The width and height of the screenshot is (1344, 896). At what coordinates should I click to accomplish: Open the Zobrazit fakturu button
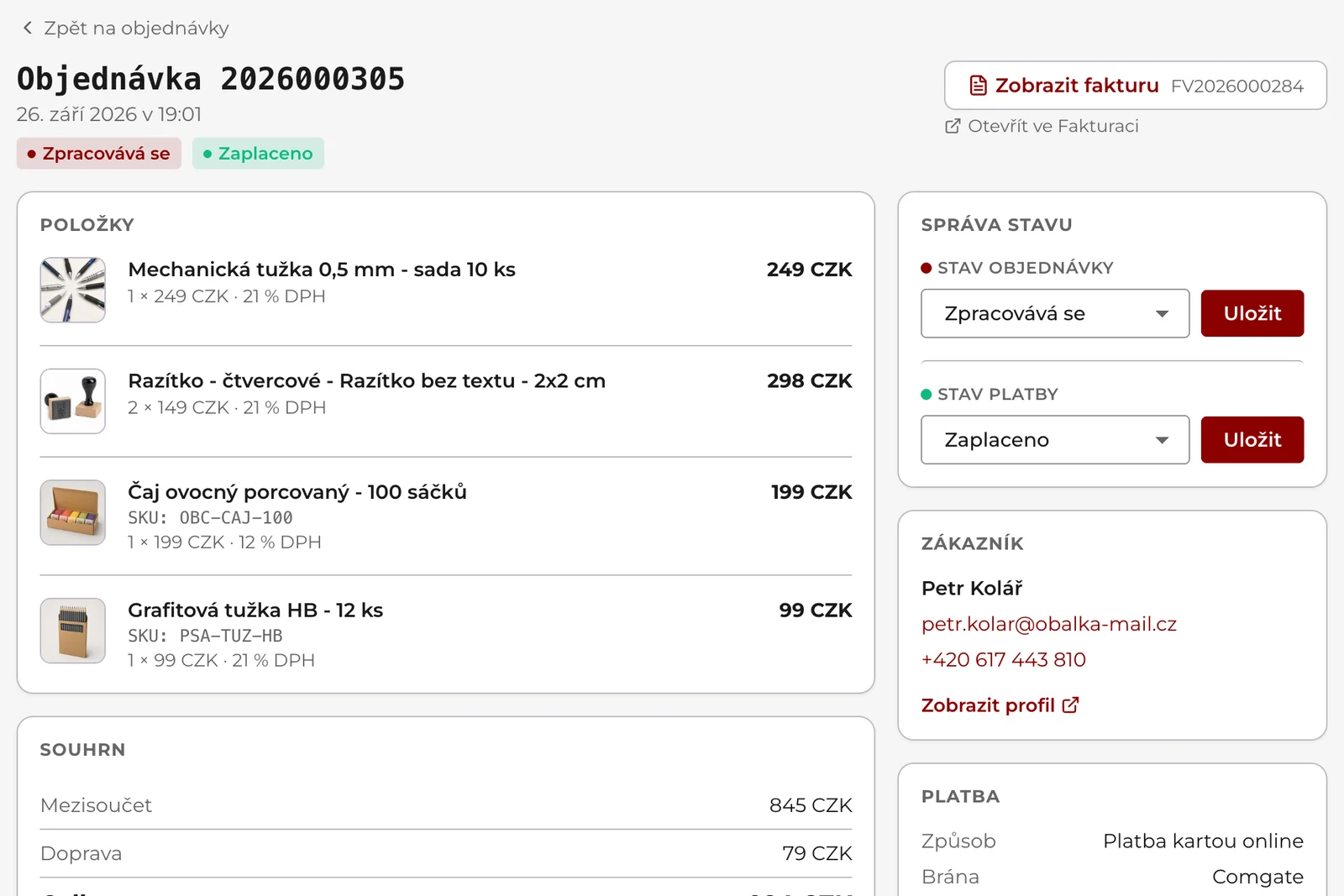(x=1136, y=86)
